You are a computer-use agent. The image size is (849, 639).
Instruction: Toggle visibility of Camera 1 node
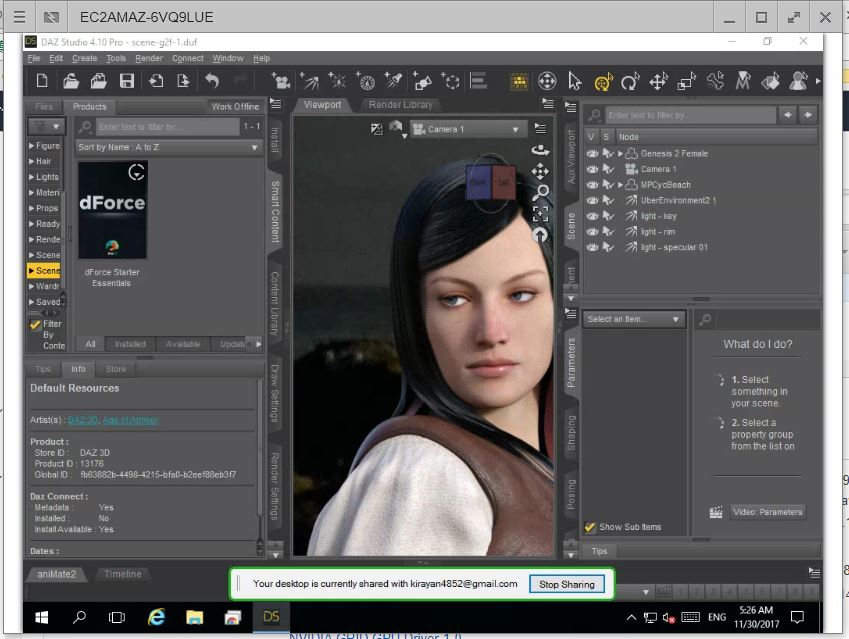pyautogui.click(x=592, y=169)
